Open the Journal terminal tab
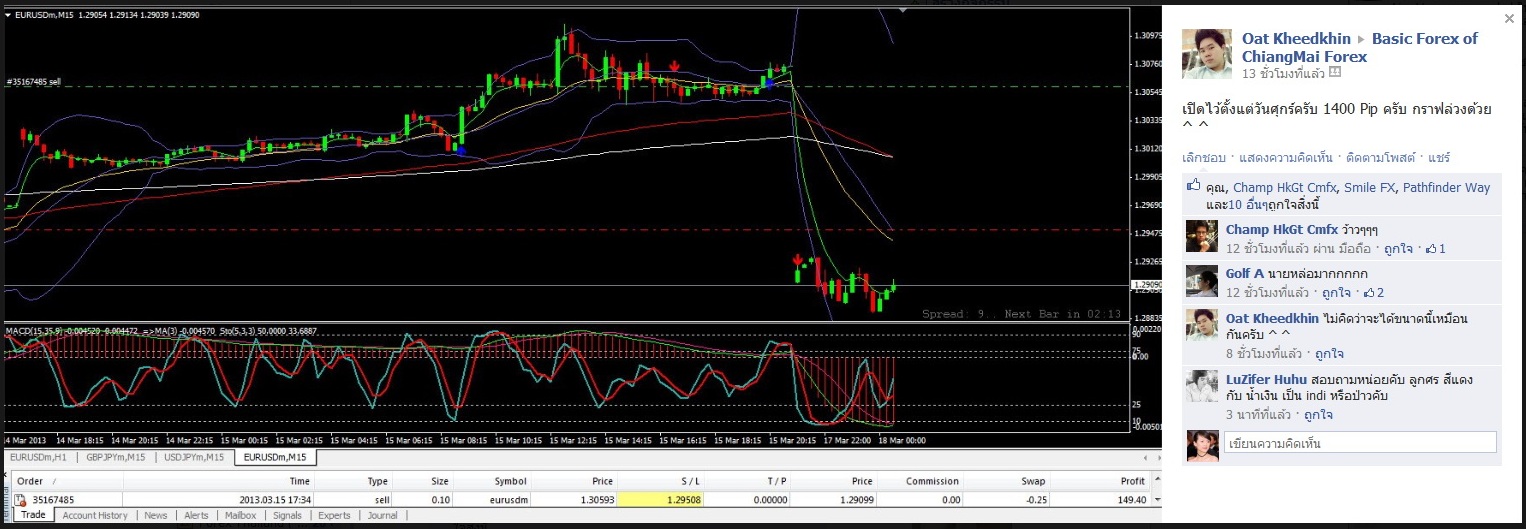The width and height of the screenshot is (1526, 529). point(382,516)
